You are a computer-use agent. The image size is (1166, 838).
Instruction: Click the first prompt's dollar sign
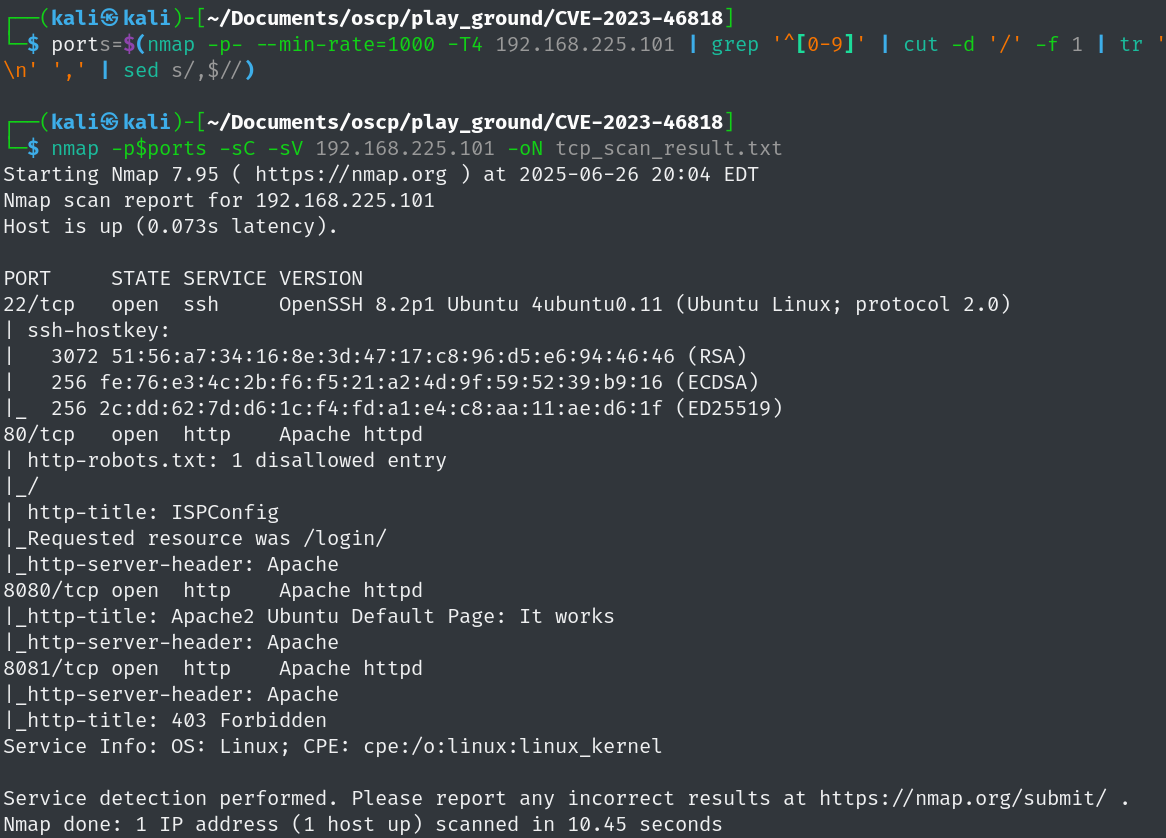pyautogui.click(x=33, y=45)
